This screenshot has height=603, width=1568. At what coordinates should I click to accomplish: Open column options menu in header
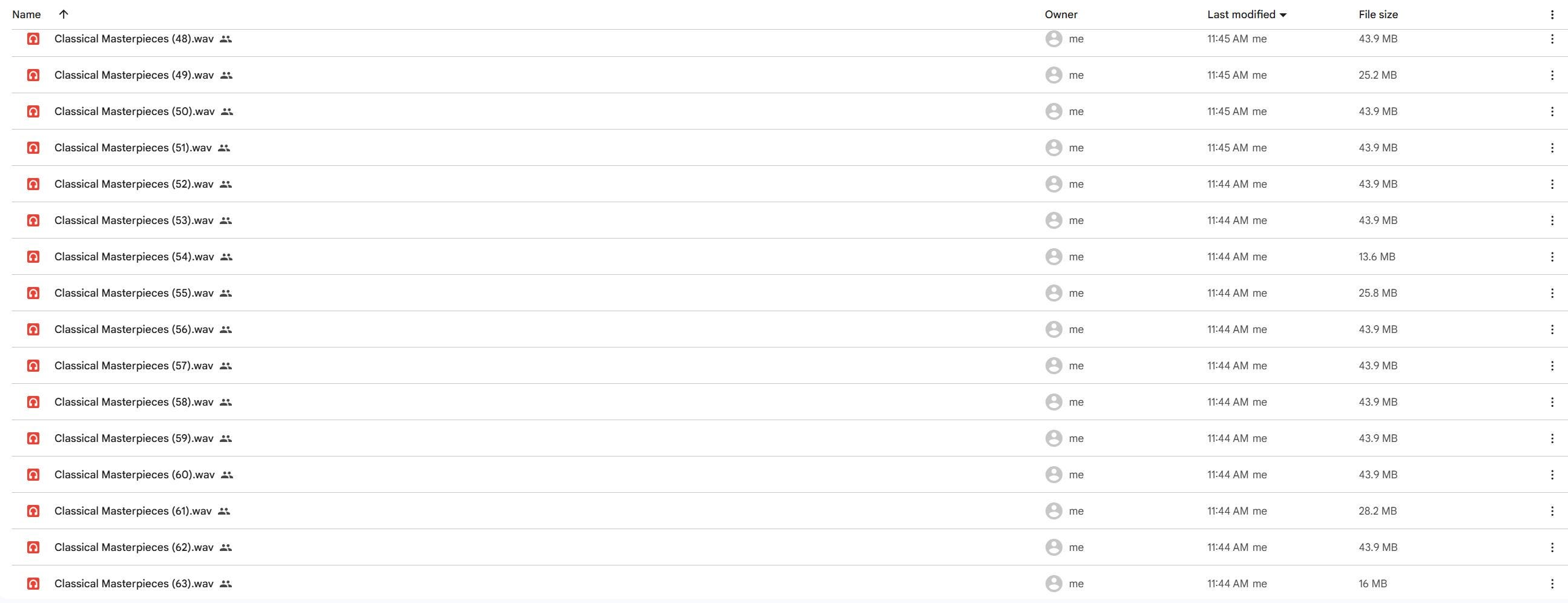tap(1552, 15)
